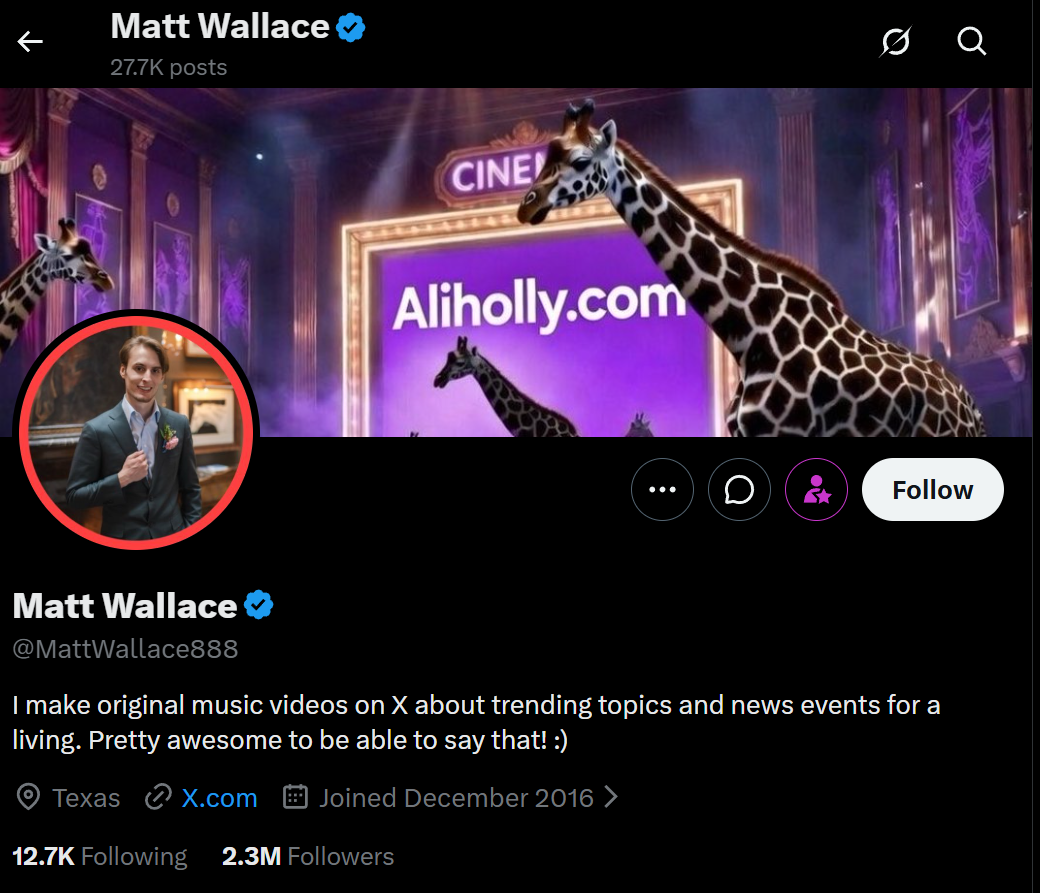Click the verified badge beside the profile name

click(x=259, y=605)
